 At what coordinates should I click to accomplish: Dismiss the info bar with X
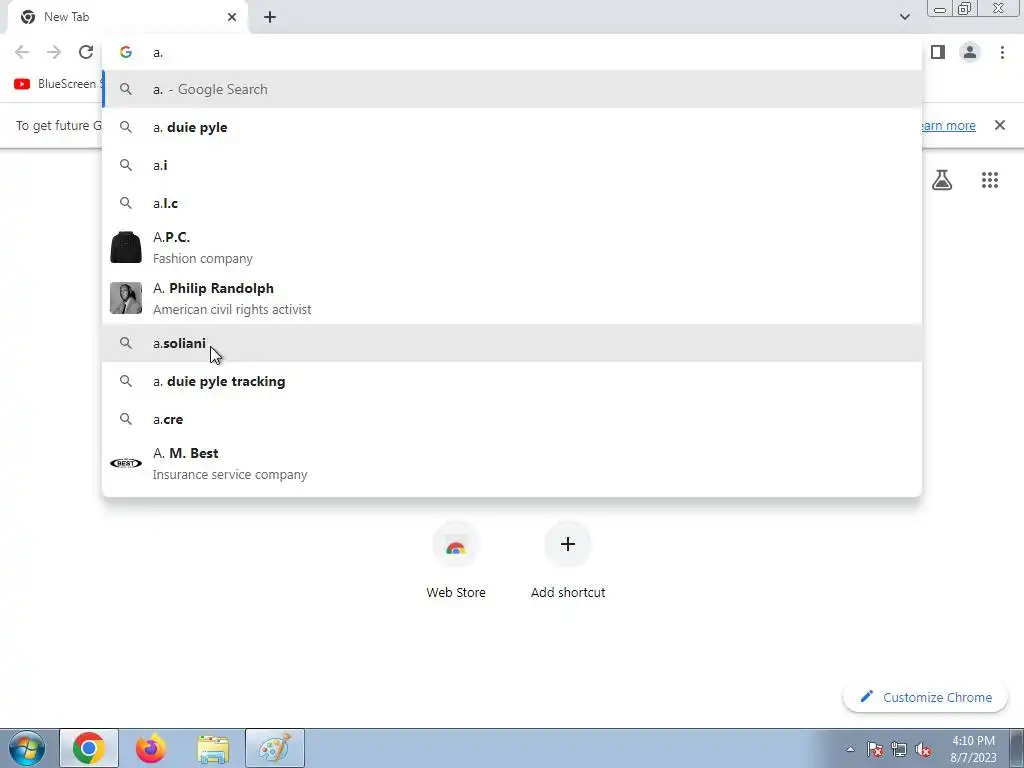coord(1000,125)
